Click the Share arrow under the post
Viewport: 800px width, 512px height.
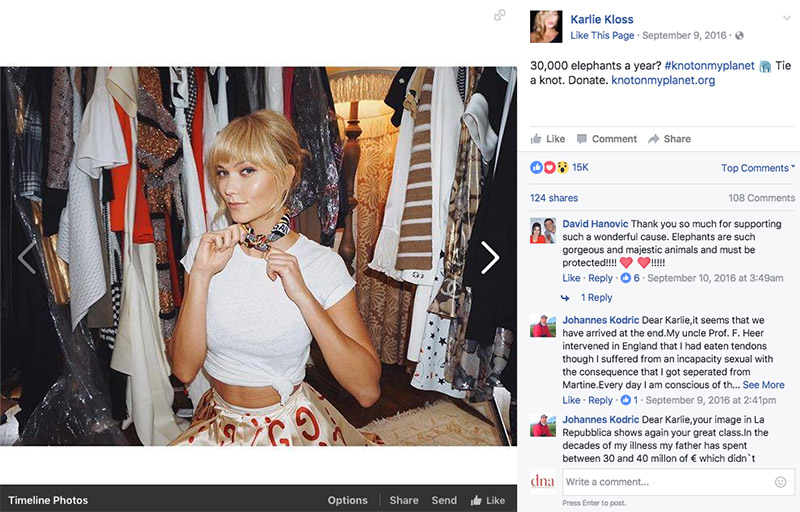(669, 139)
